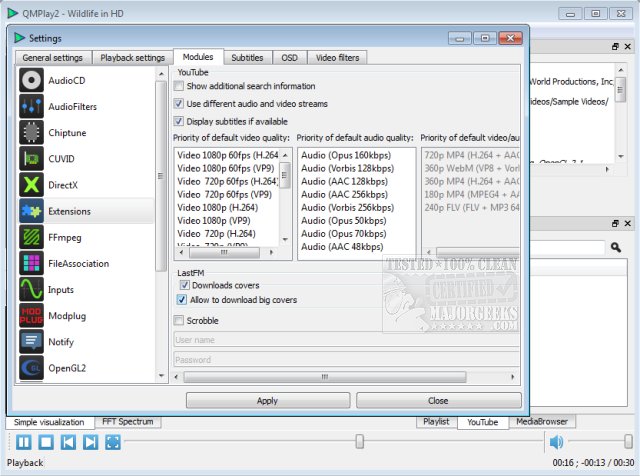Select the AudioCD module icon
The height and width of the screenshot is (476, 640).
click(31, 80)
